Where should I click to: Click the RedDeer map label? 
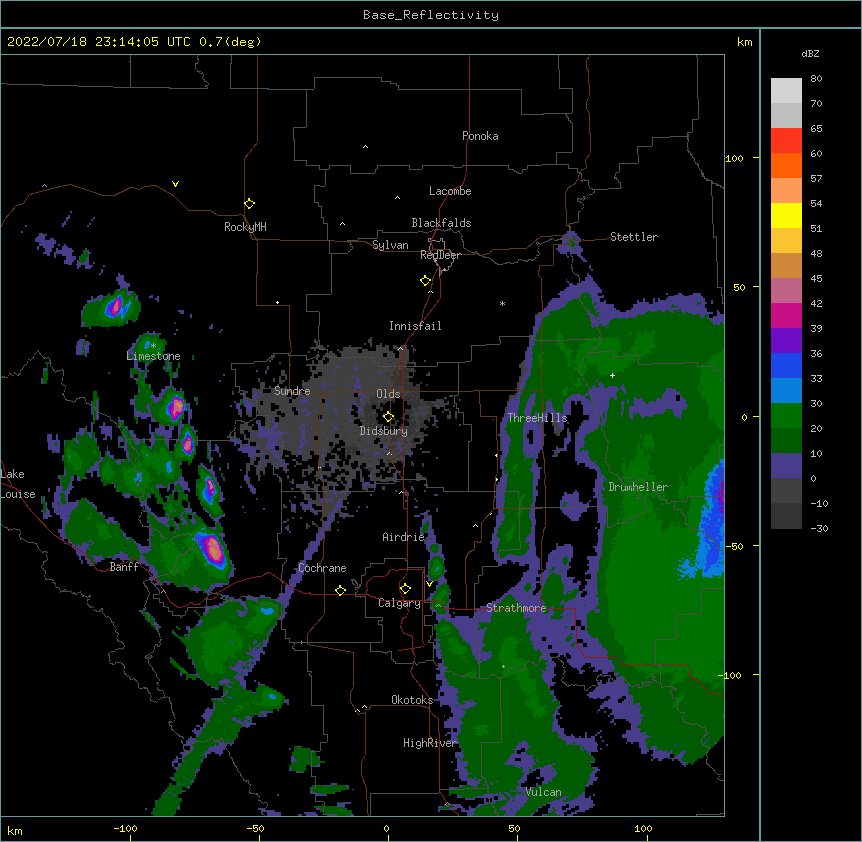click(x=440, y=255)
